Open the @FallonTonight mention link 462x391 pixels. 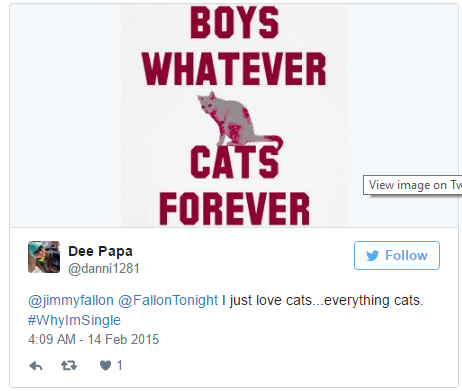(x=168, y=300)
